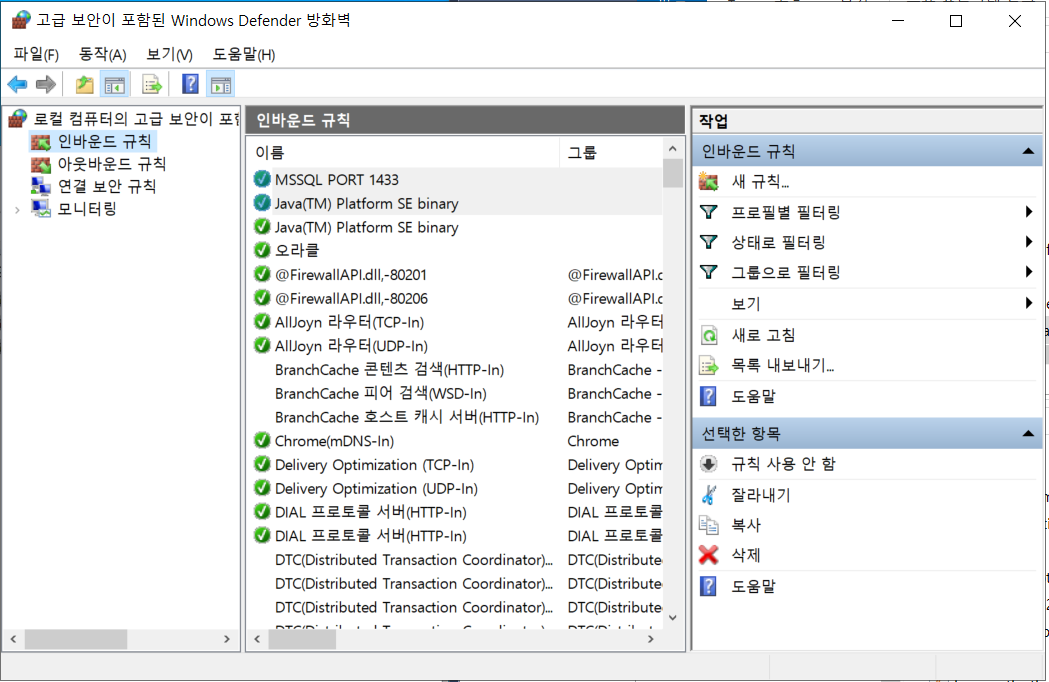Screen dimensions: 1049x682
Task: Select the AllJoyn 라우터(UDP-In) rule
Action: tap(351, 346)
